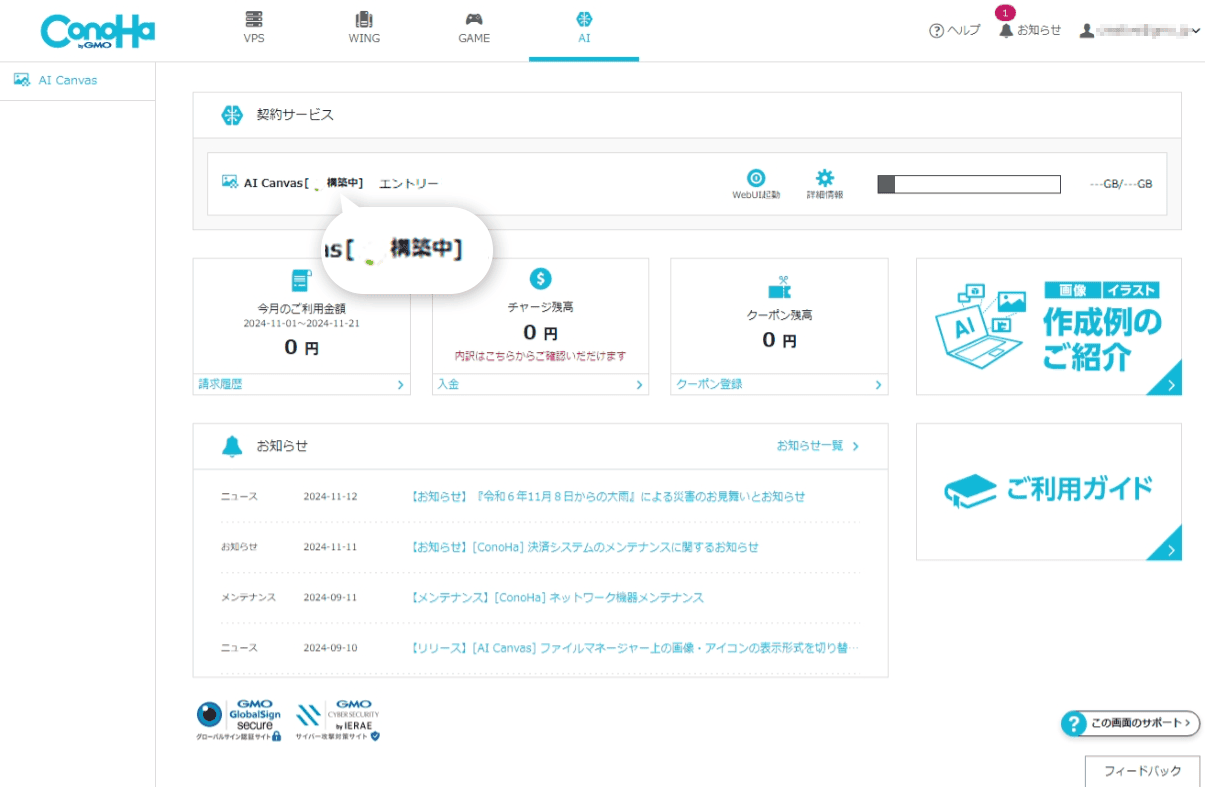1205x787 pixels.
Task: Open the 作成例のご紹介 banner
Action: [1048, 326]
